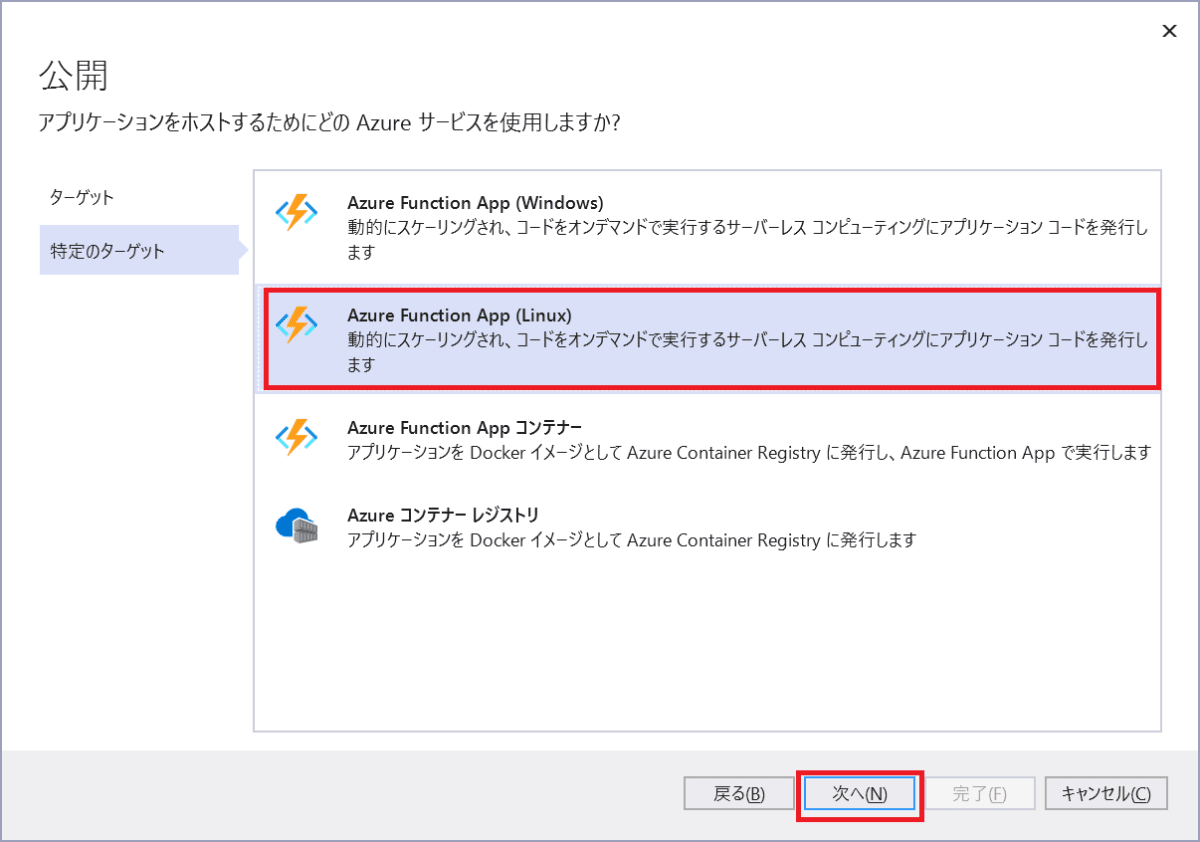
Task: Click the 完了(F) finish button
Action: pos(980,793)
